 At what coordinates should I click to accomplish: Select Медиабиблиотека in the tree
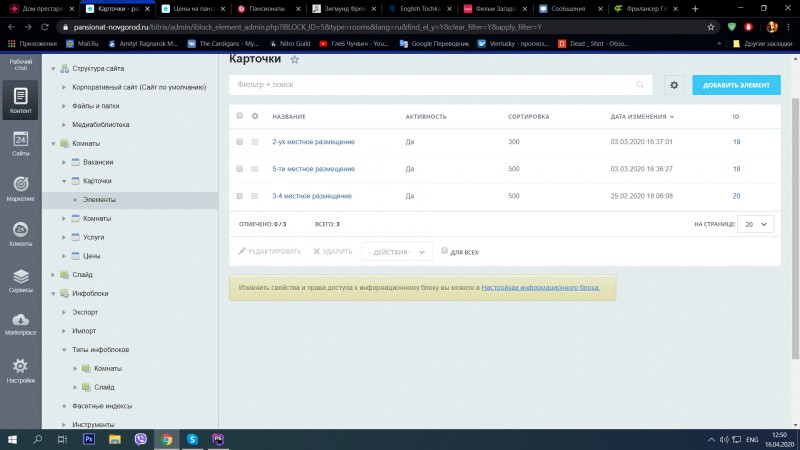(x=101, y=125)
